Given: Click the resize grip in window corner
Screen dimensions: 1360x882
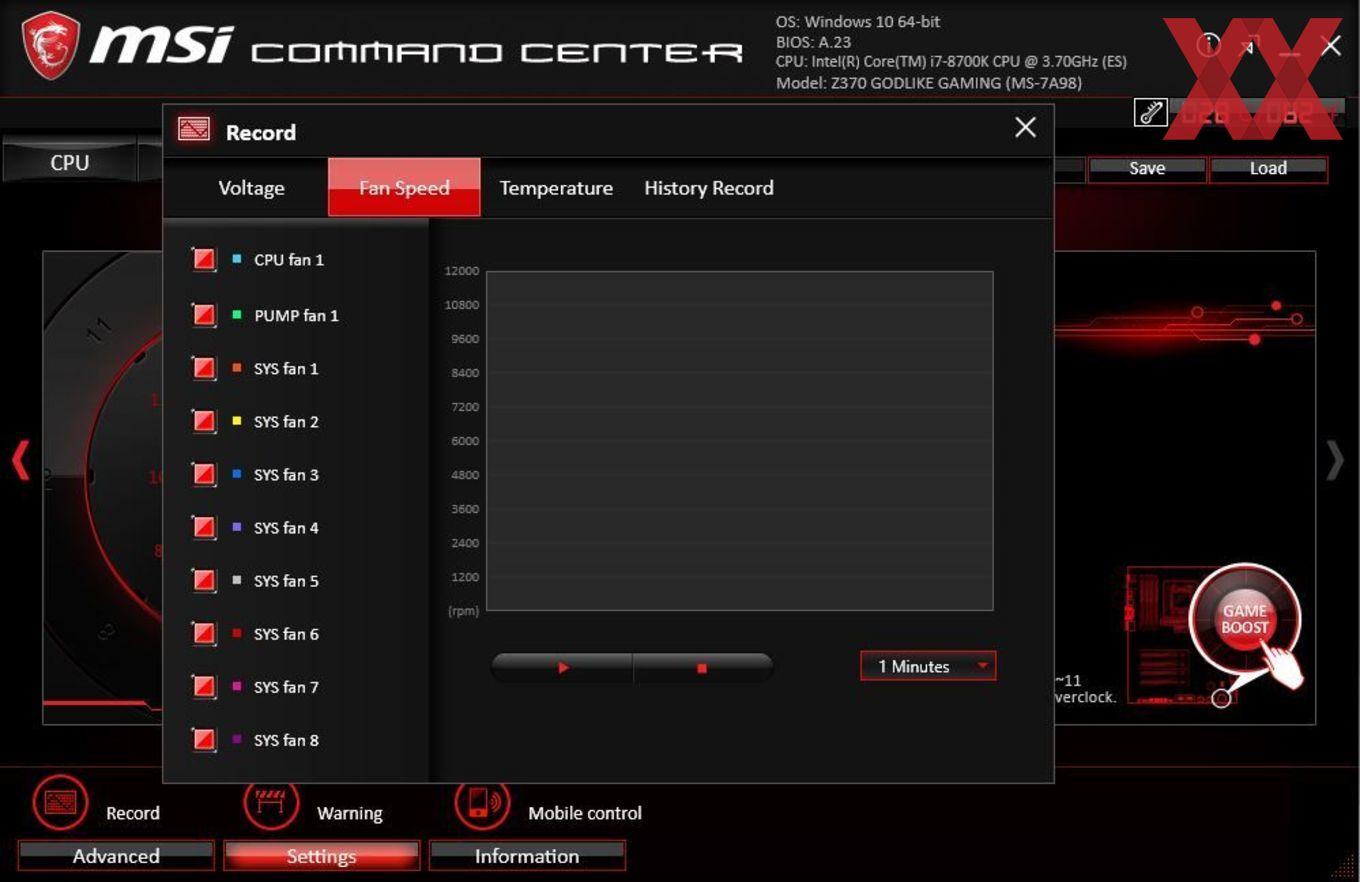Looking at the screenshot, I should tap(1344, 866).
